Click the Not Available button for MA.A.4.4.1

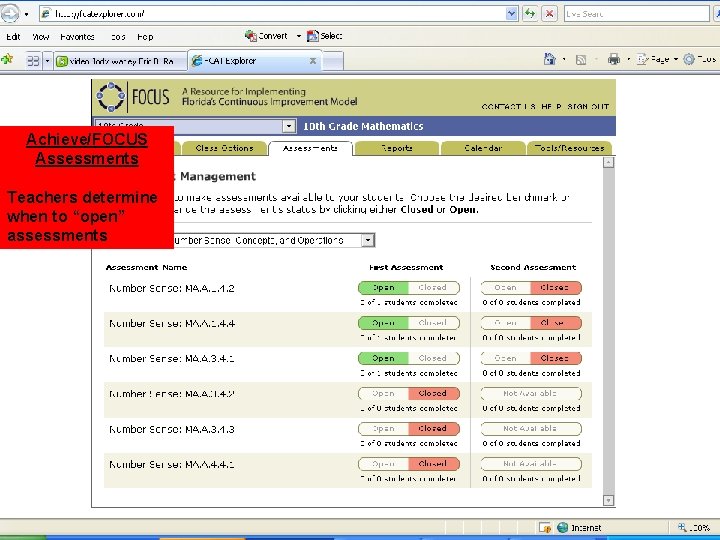tap(531, 464)
